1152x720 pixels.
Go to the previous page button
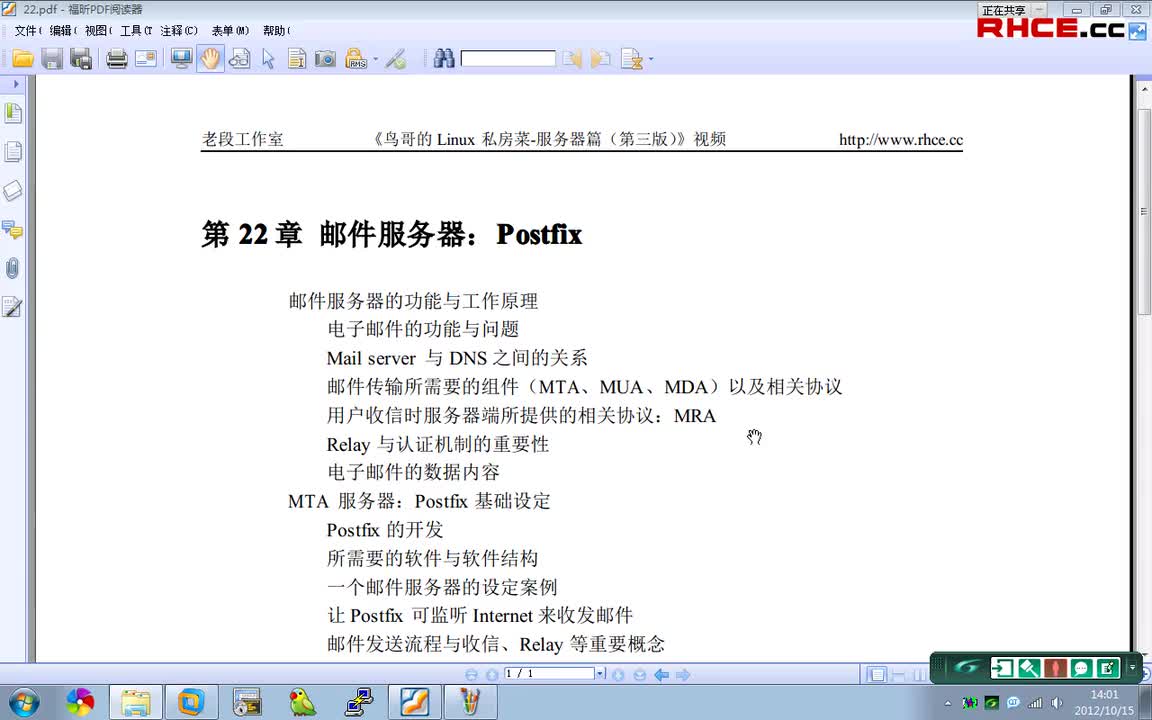(492, 674)
